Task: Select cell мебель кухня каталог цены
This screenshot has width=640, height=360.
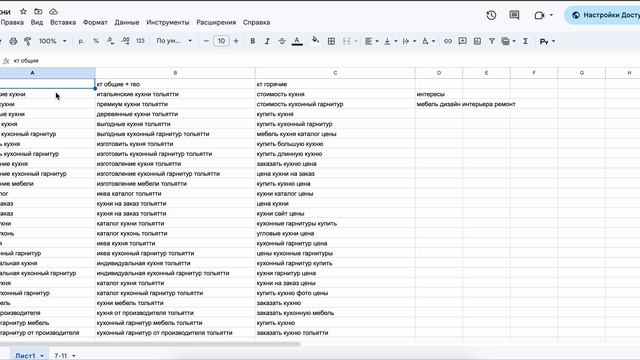Action: 335,134
